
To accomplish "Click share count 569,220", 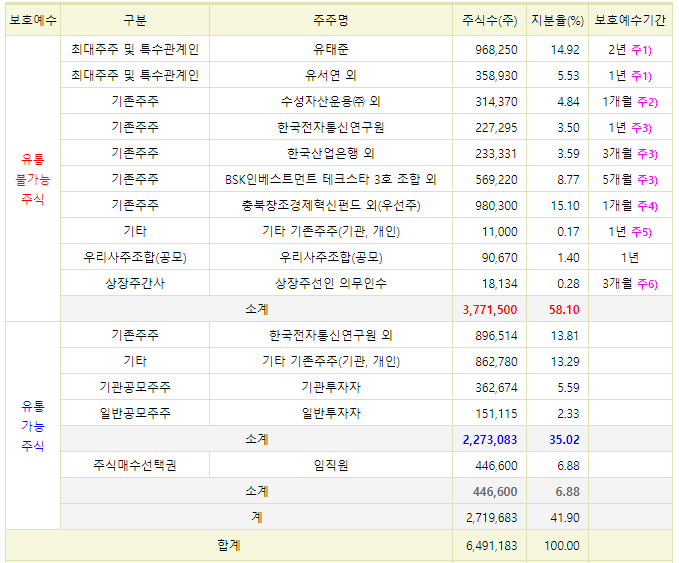I will pos(496,180).
